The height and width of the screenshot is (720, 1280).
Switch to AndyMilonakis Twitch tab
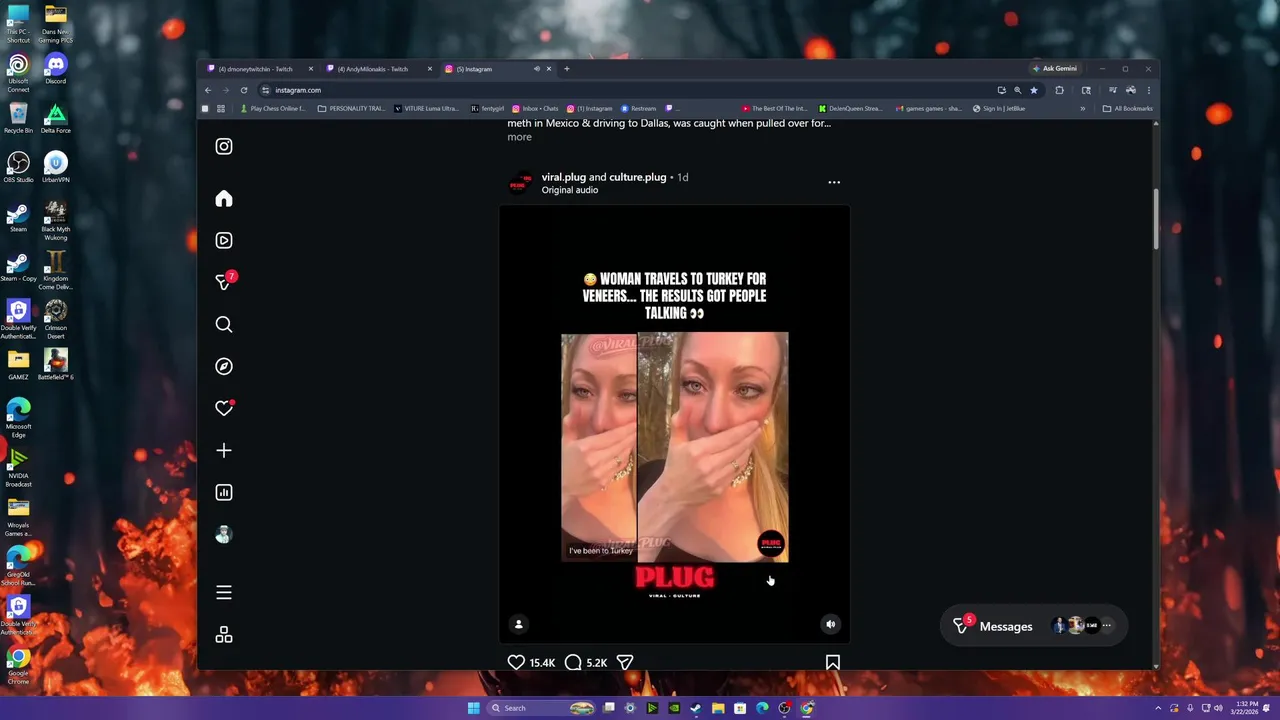point(379,69)
